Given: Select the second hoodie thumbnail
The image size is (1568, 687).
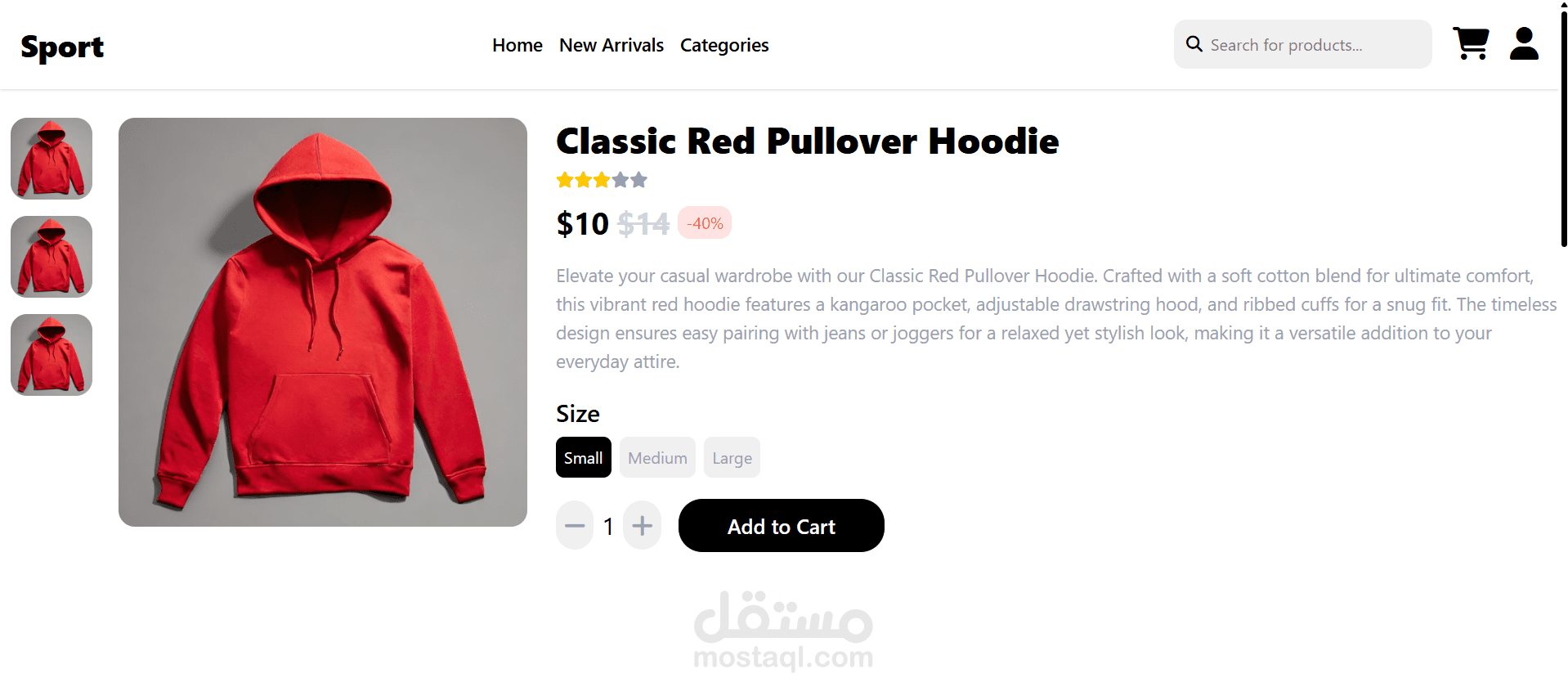Looking at the screenshot, I should (x=52, y=257).
